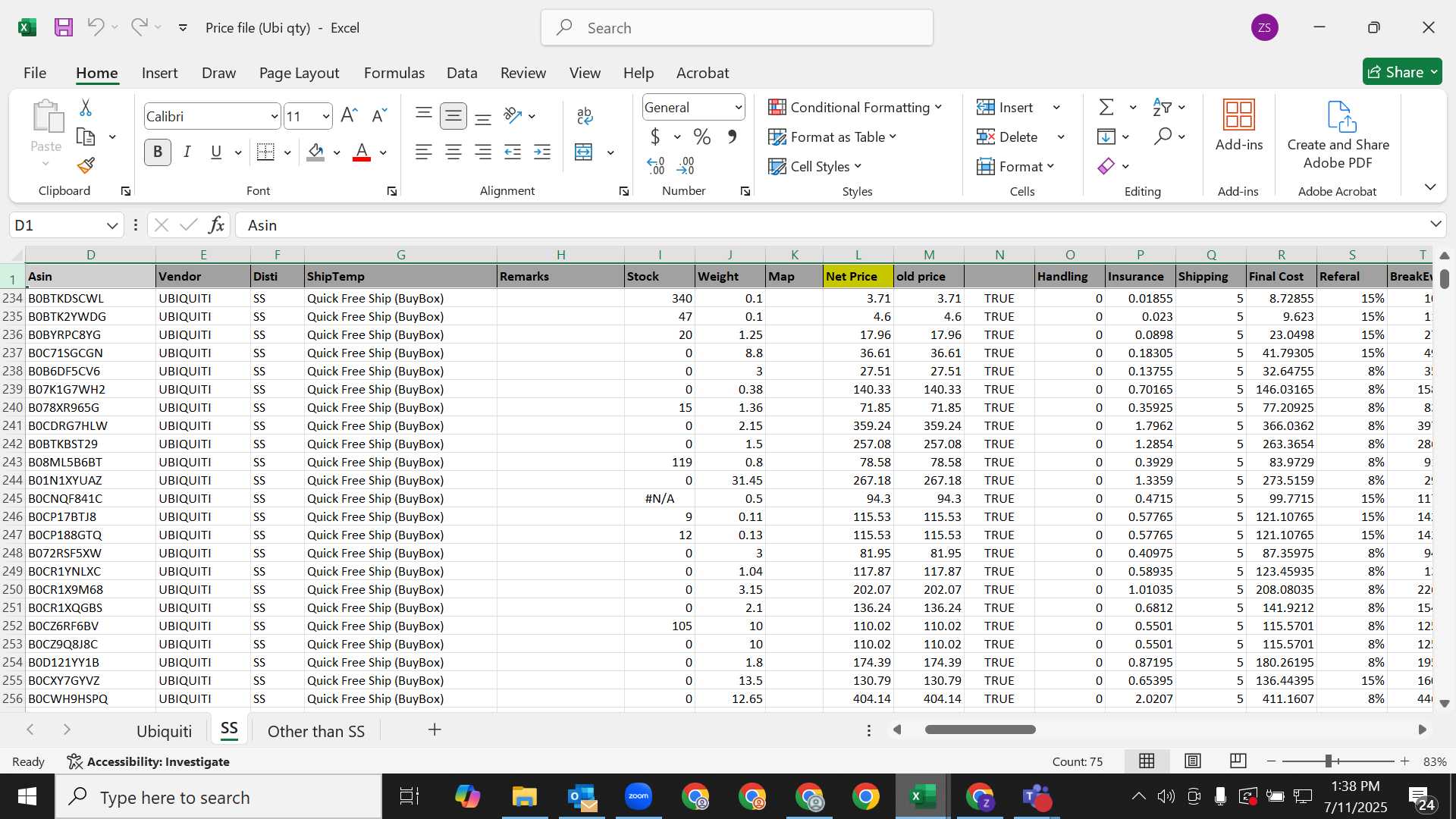Switch to the Insert ribbon tab
Image resolution: width=1456 pixels, height=819 pixels.
click(x=159, y=73)
